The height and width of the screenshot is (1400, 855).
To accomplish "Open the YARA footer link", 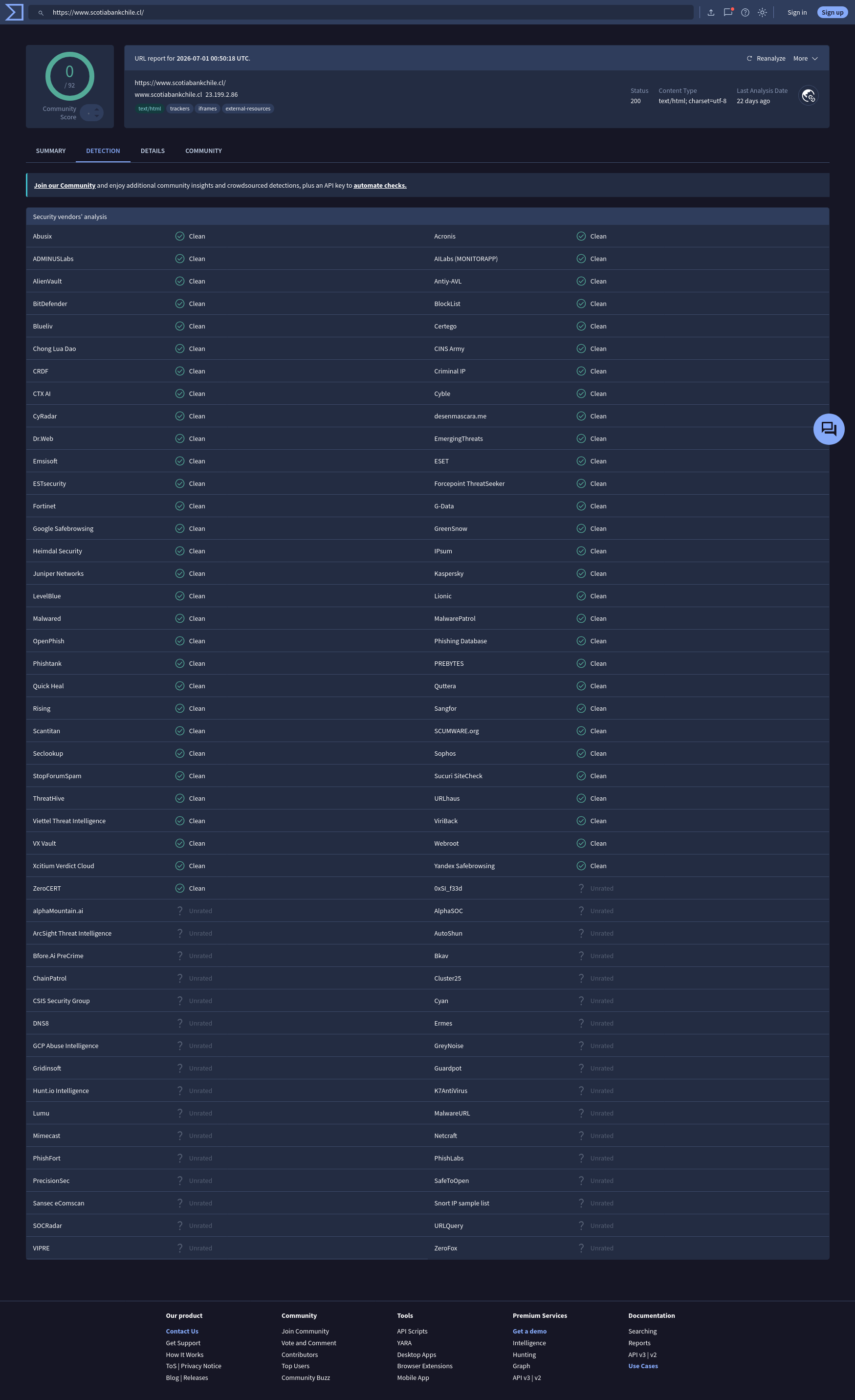I will pyautogui.click(x=404, y=1343).
